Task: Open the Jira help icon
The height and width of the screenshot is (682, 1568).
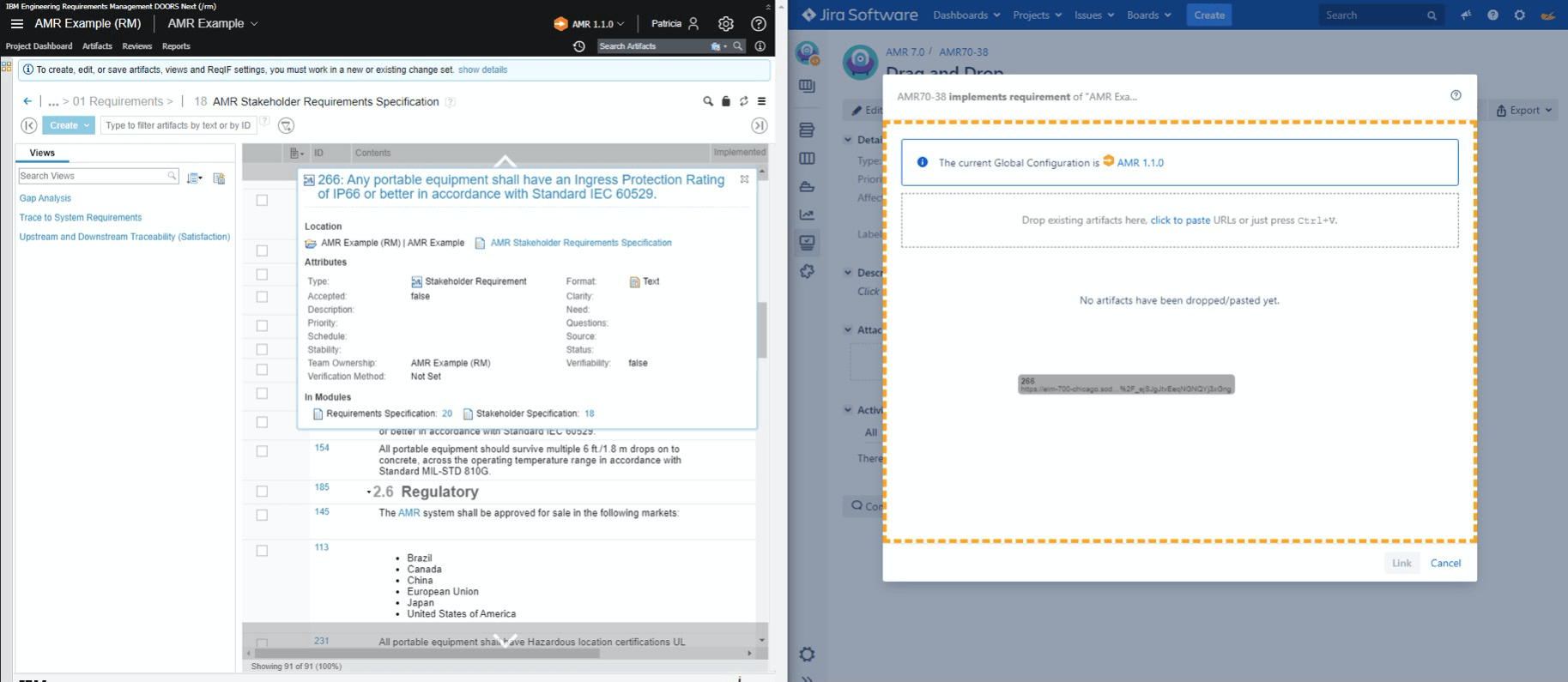Action: pos(1492,15)
